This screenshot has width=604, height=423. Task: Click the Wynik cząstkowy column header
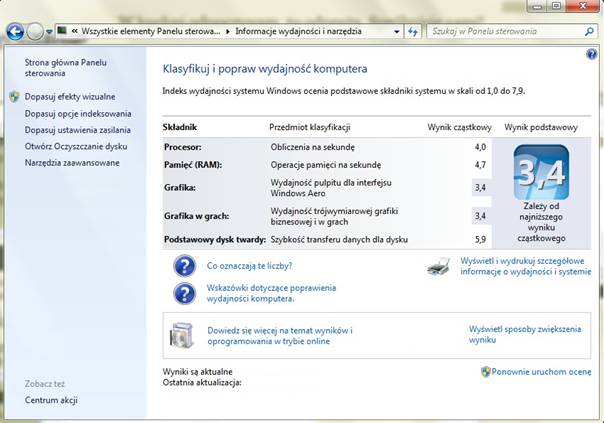(459, 127)
